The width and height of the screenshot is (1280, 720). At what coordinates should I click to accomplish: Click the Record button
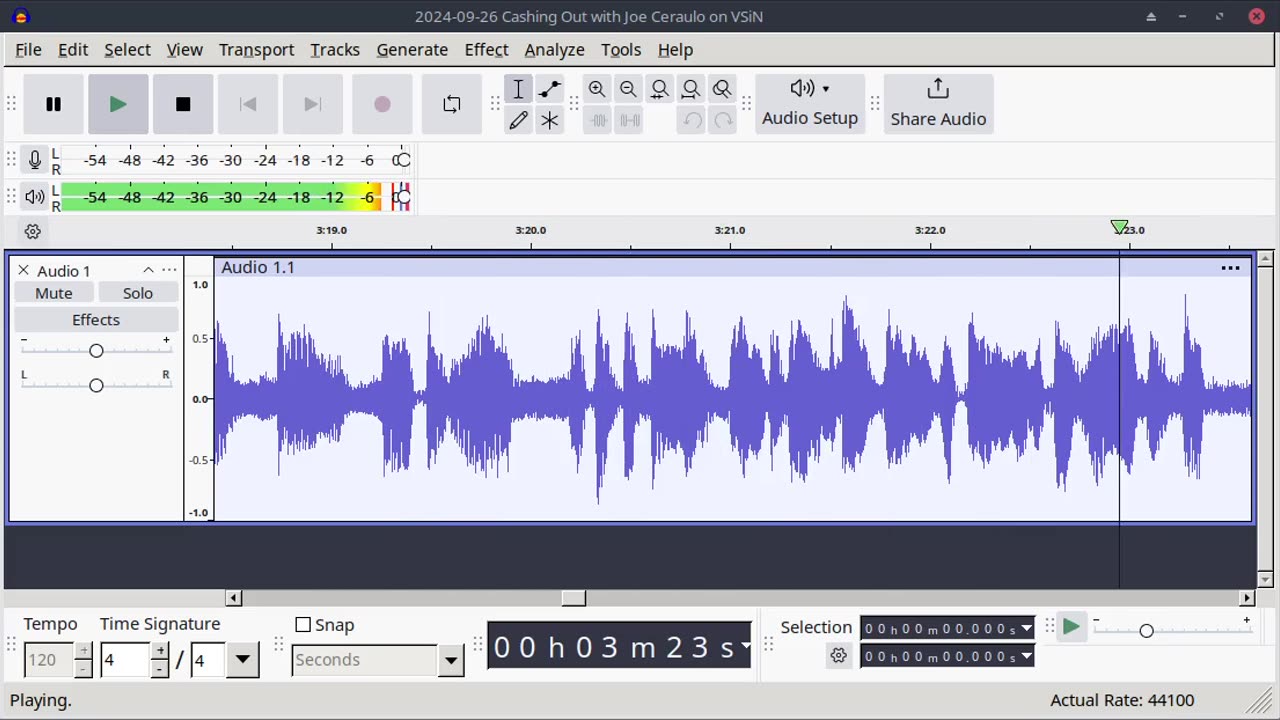[x=382, y=104]
